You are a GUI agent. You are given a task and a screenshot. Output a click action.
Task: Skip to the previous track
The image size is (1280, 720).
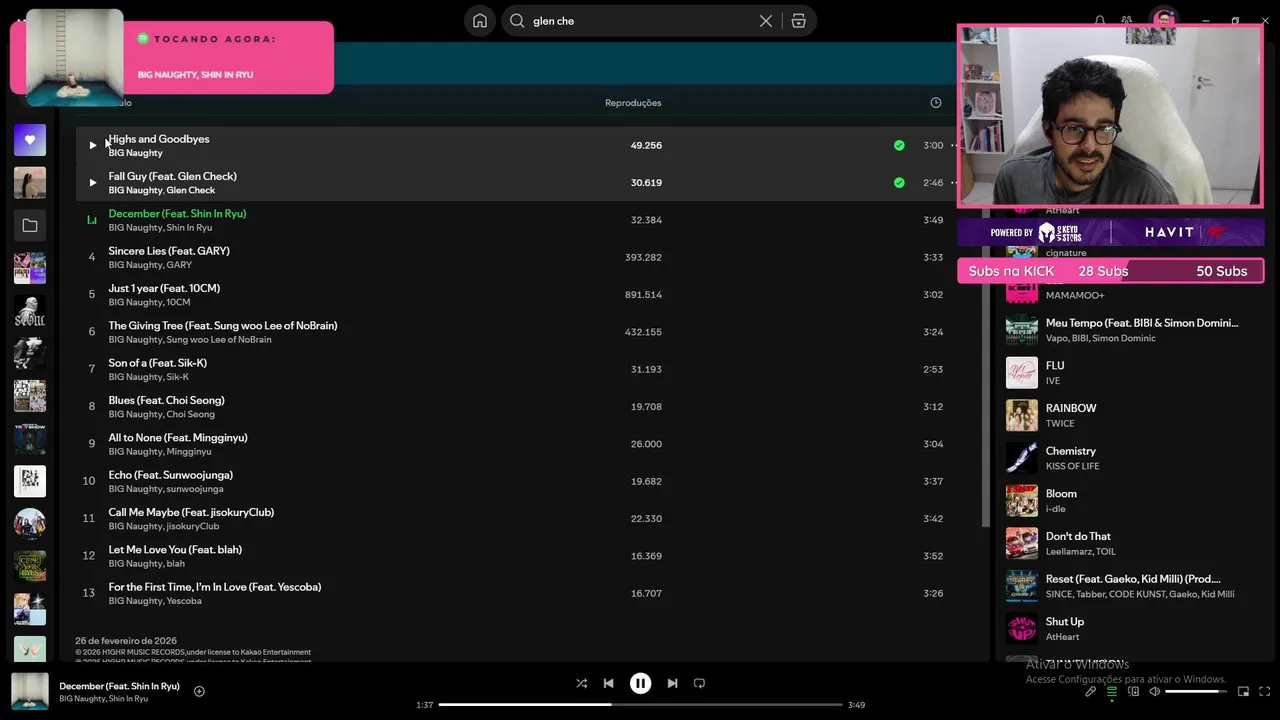point(608,683)
